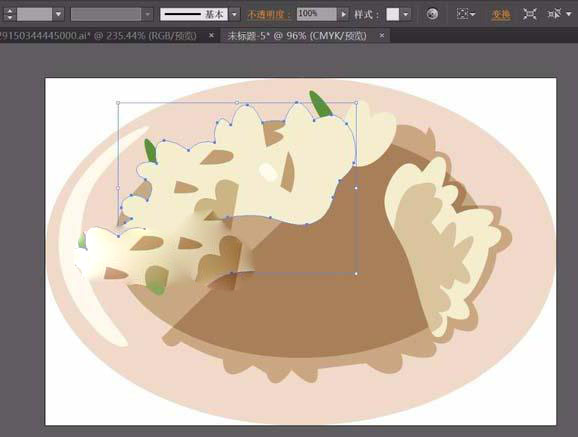Switch to the 未标题-5 CMYK document tab
This screenshot has height=437, width=578.
[297, 36]
